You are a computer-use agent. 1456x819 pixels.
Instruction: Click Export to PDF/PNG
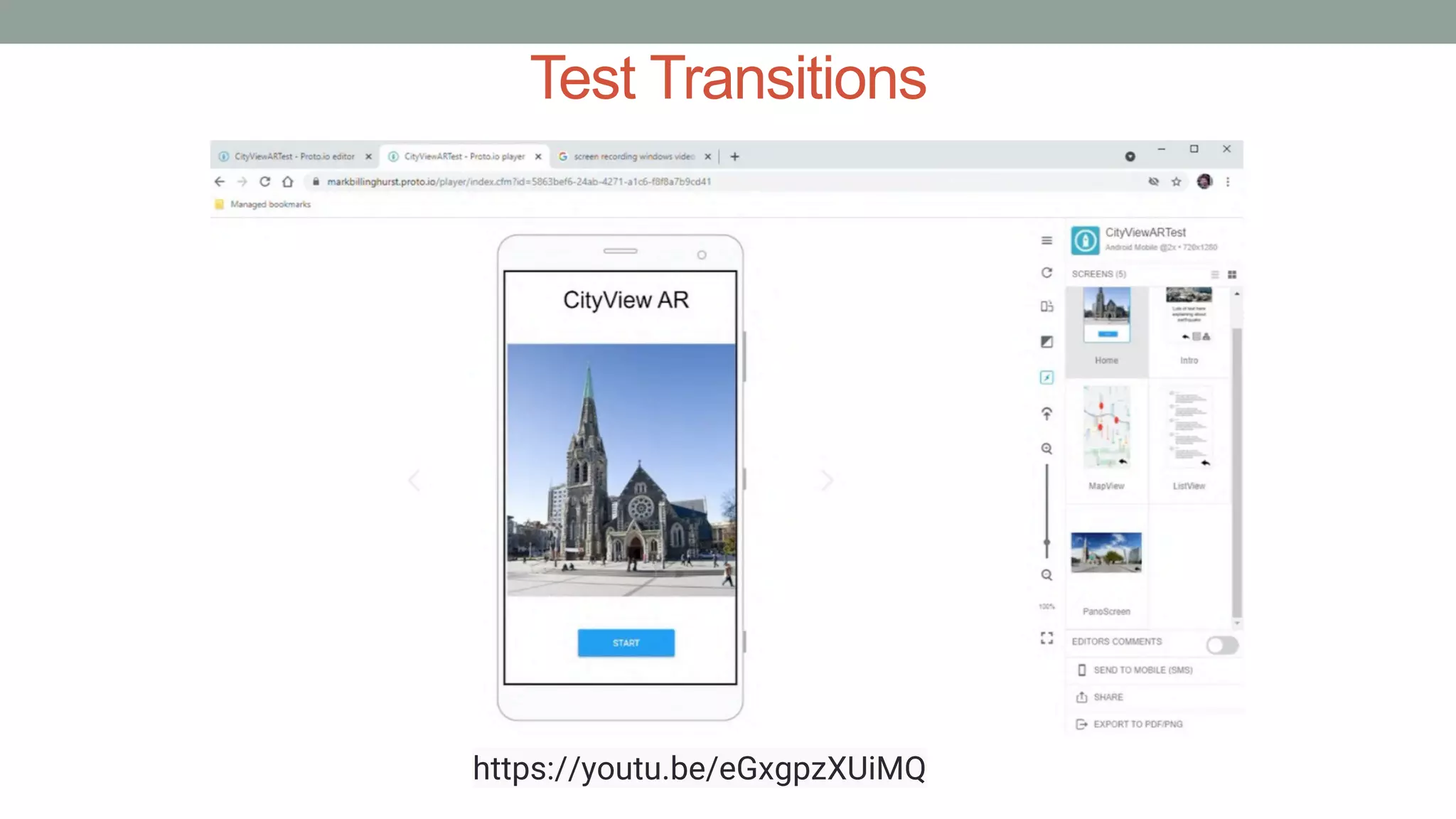pos(1137,724)
